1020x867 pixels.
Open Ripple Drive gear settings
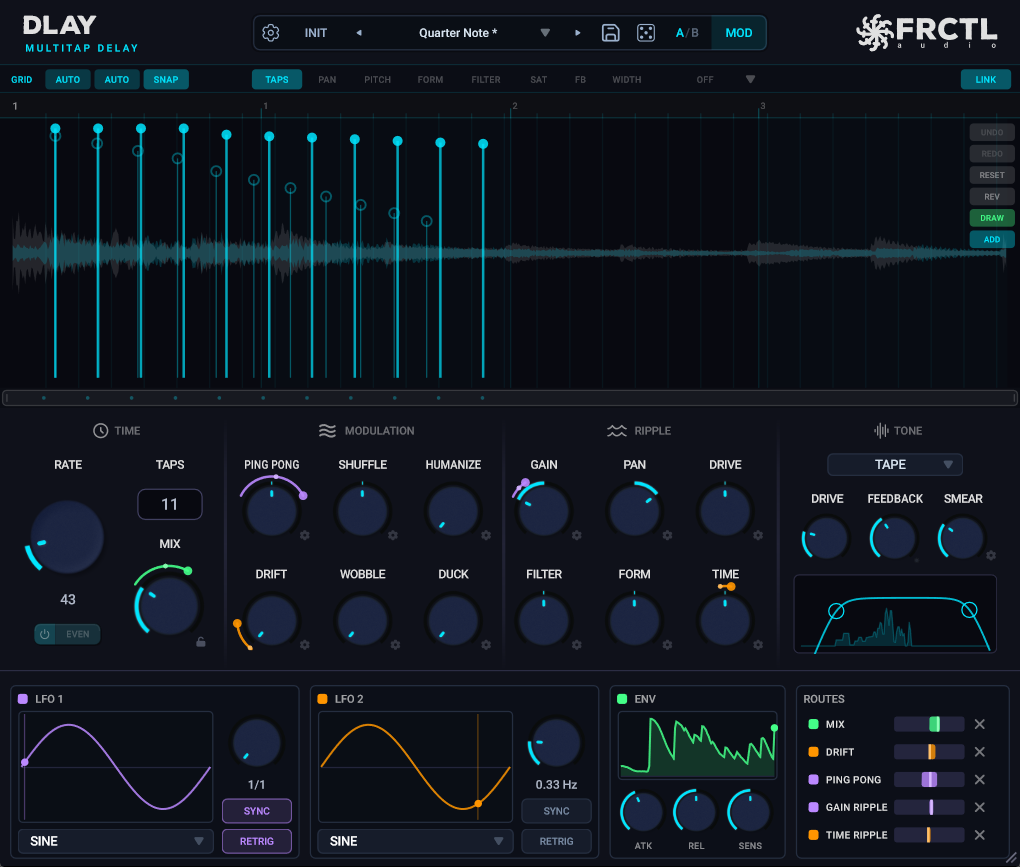pos(758,535)
